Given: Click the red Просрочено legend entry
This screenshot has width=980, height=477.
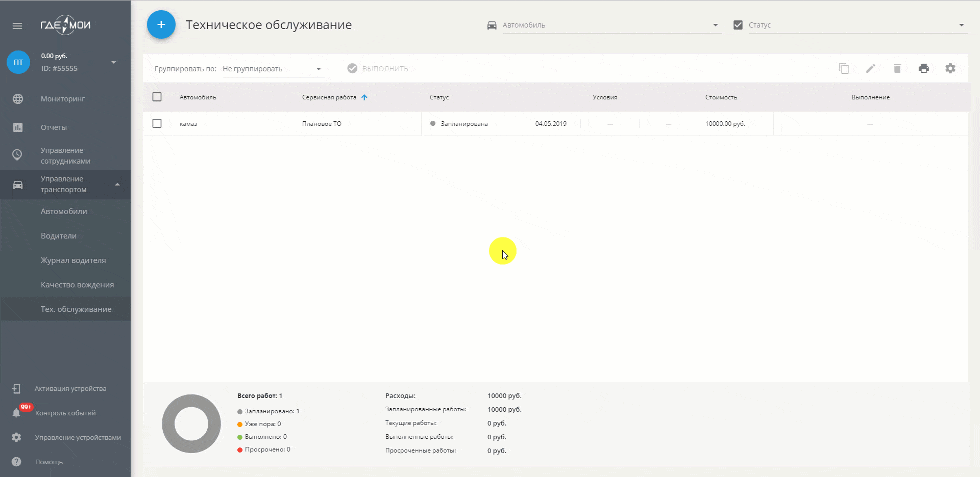Looking at the screenshot, I should tap(264, 449).
